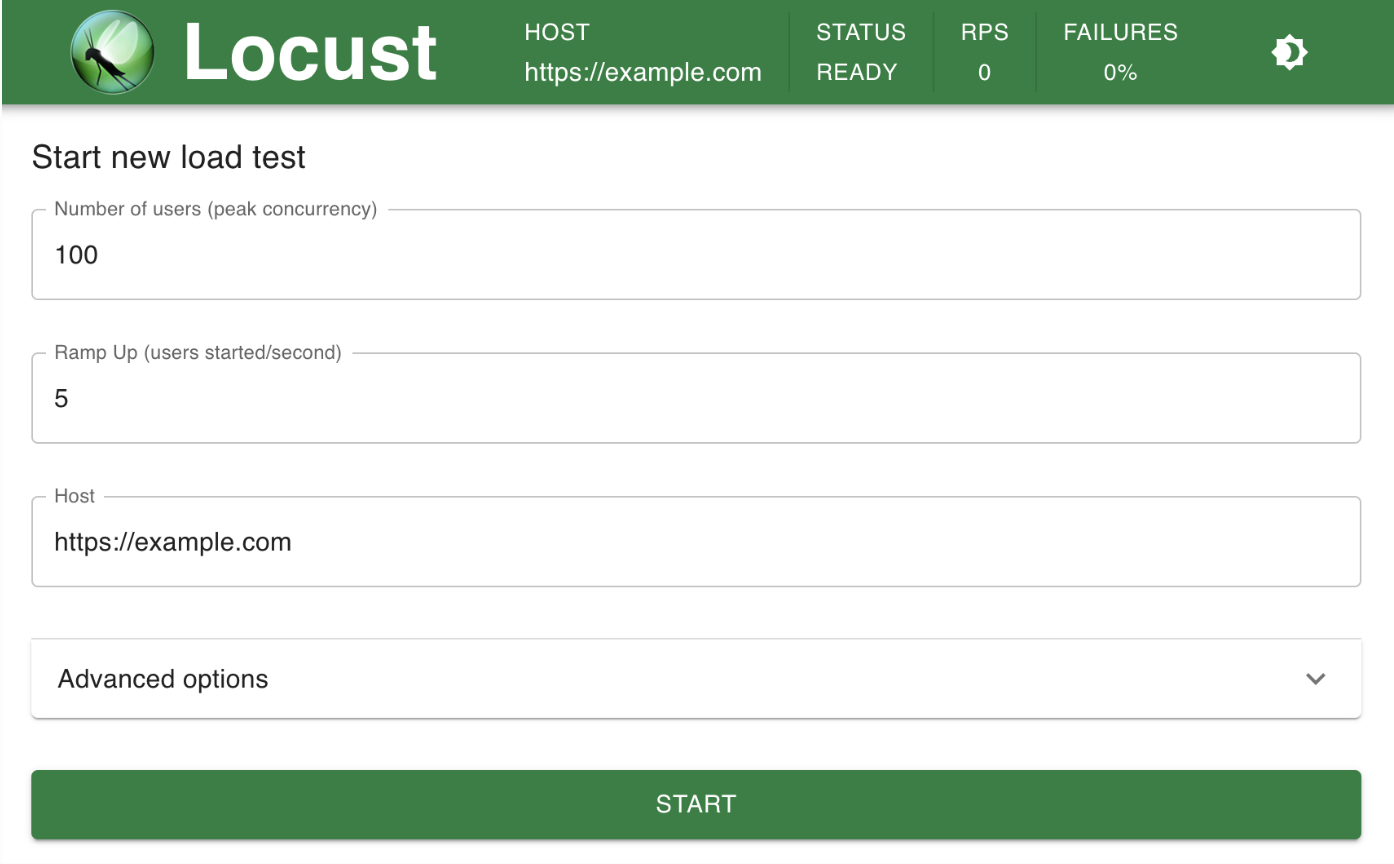Image resolution: width=1394 pixels, height=864 pixels.
Task: Click the FAILURES percentage indicator
Action: click(x=1119, y=52)
